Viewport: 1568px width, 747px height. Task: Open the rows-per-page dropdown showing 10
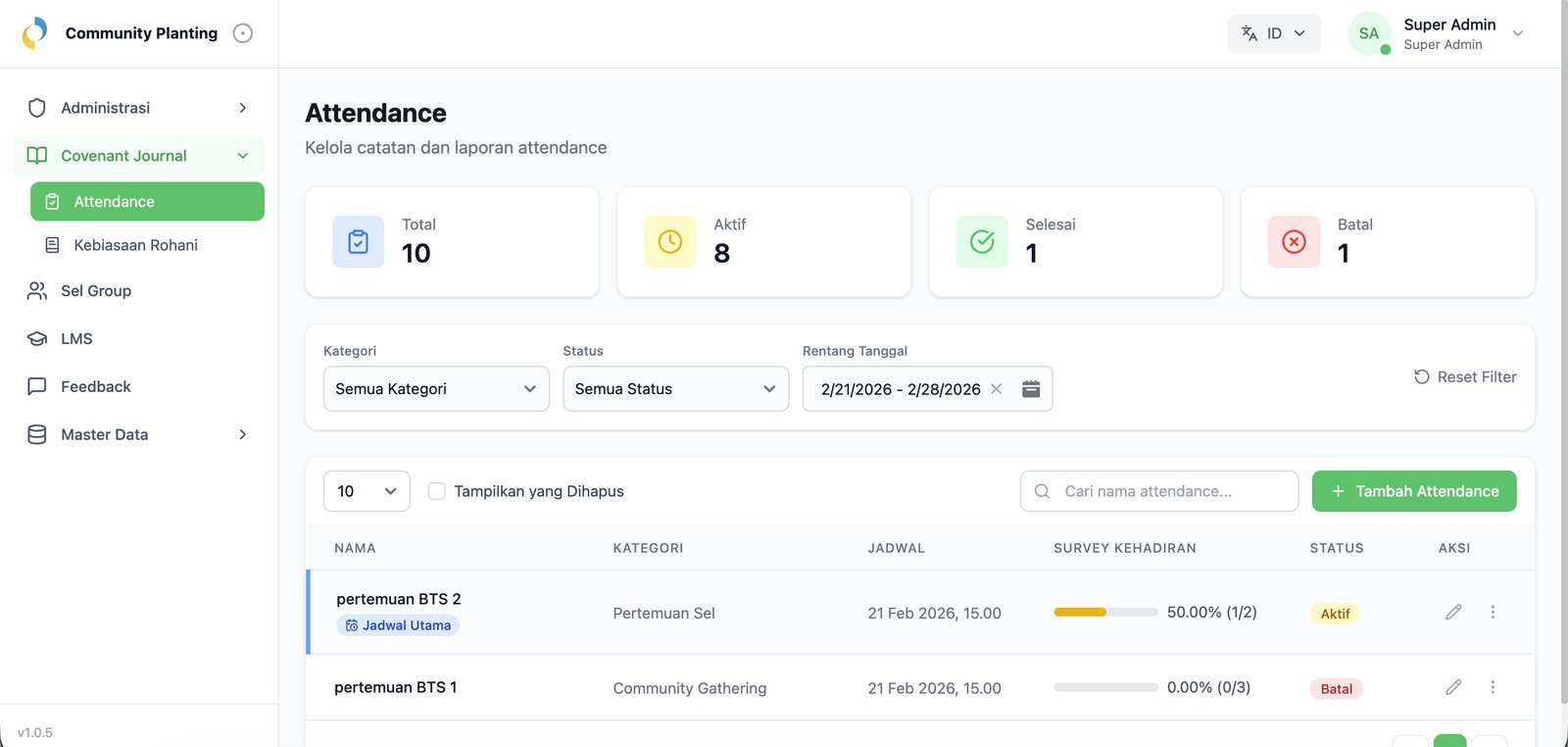click(367, 491)
